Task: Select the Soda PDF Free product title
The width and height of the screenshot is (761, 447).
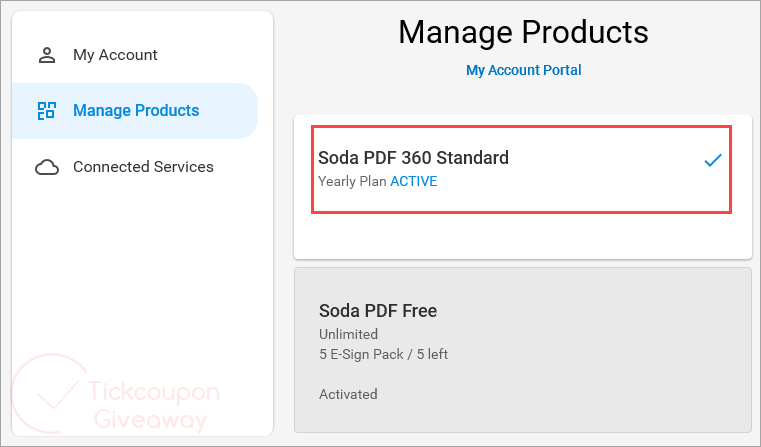Action: point(378,311)
